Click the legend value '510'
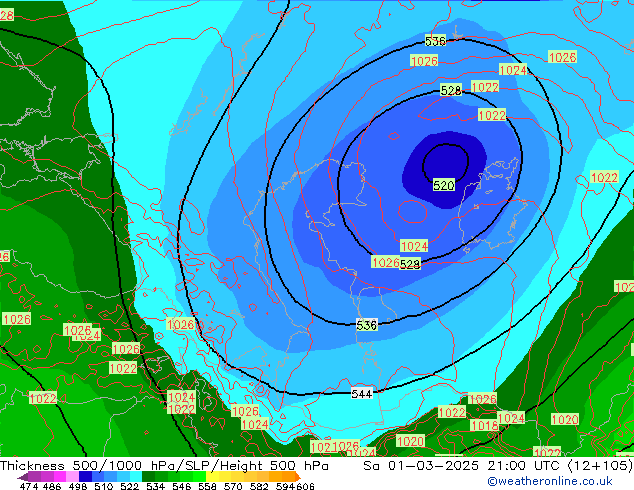This screenshot has height=490, width=634. pyautogui.click(x=104, y=486)
